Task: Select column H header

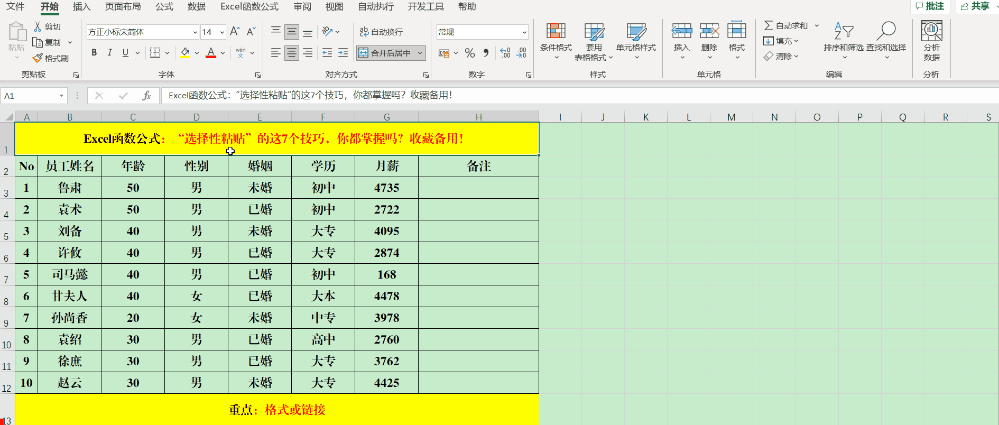Action: [x=478, y=117]
